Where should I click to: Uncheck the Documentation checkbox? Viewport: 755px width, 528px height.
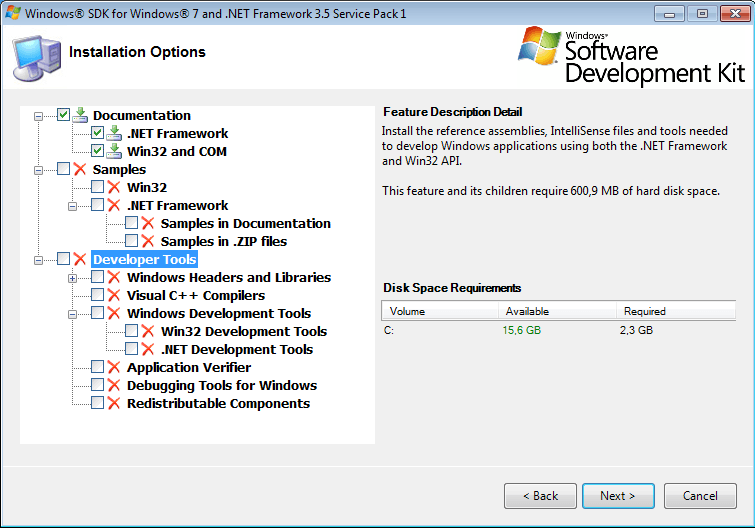coord(63,115)
